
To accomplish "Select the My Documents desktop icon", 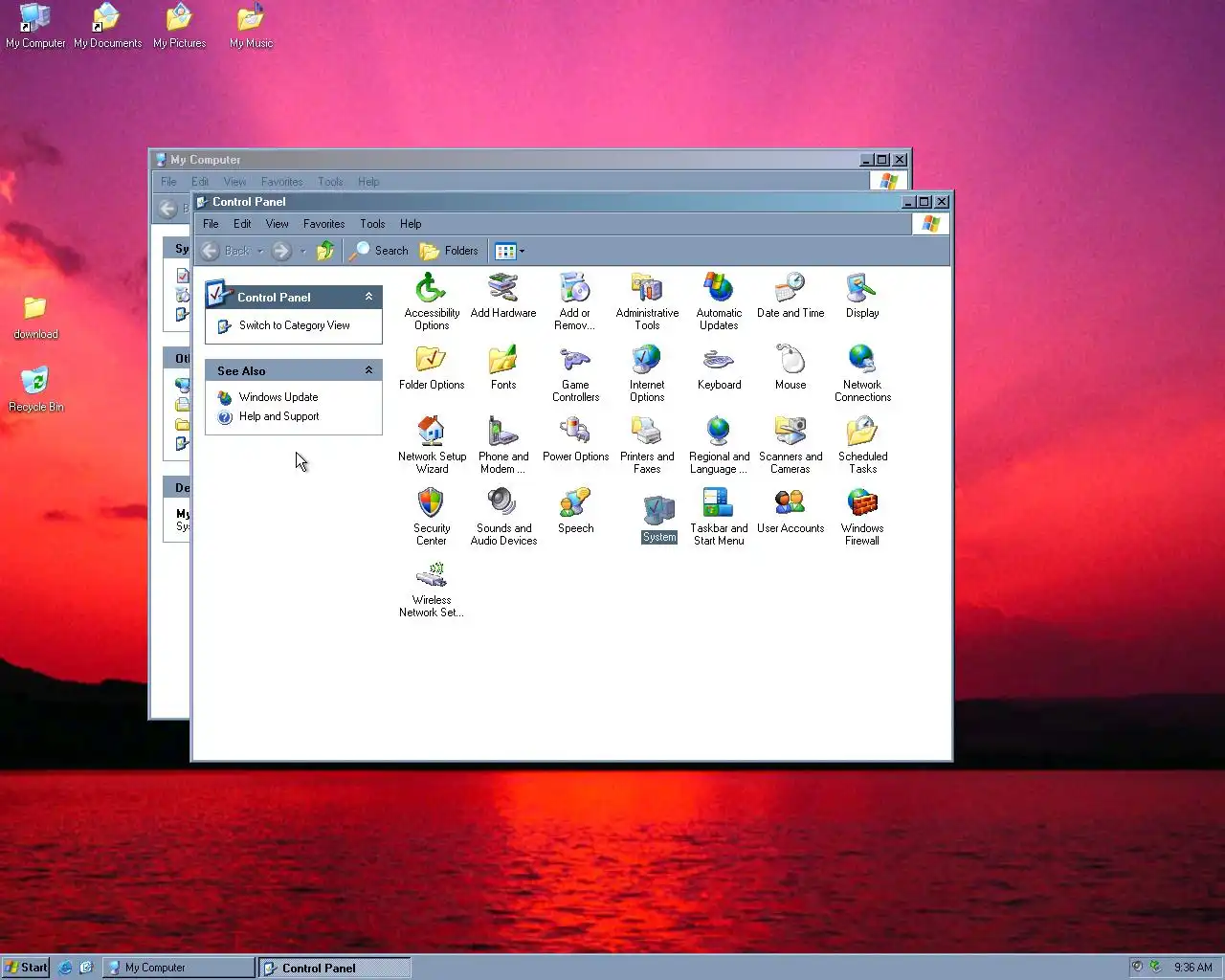I will tap(107, 26).
